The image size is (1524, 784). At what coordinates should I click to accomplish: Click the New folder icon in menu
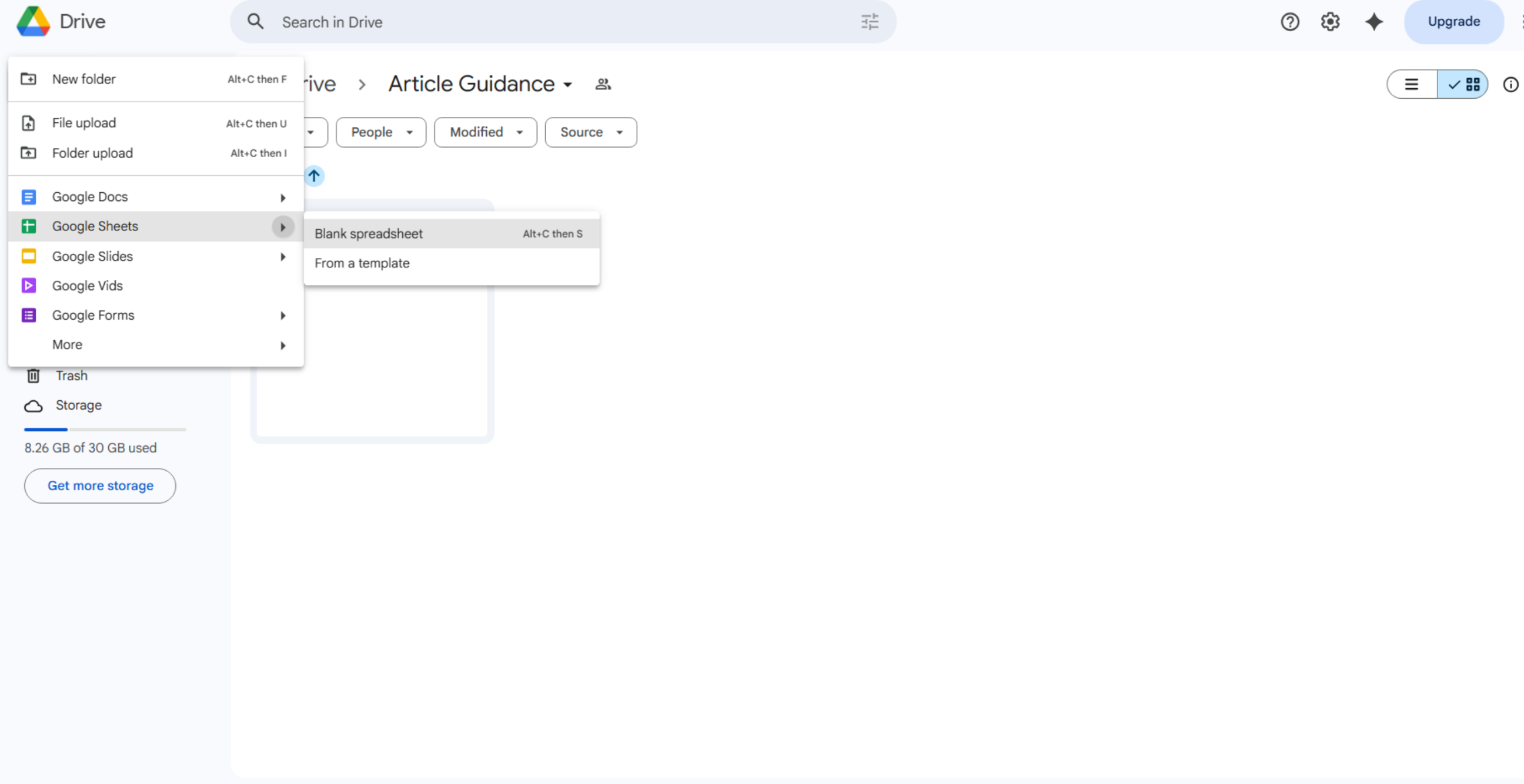(x=28, y=79)
